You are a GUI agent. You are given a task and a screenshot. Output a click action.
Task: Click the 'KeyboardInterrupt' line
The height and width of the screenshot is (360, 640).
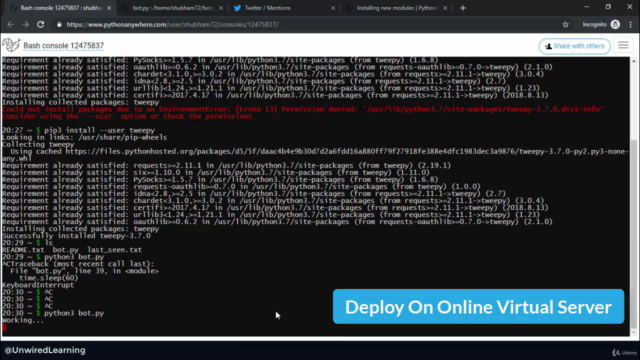(x=38, y=285)
